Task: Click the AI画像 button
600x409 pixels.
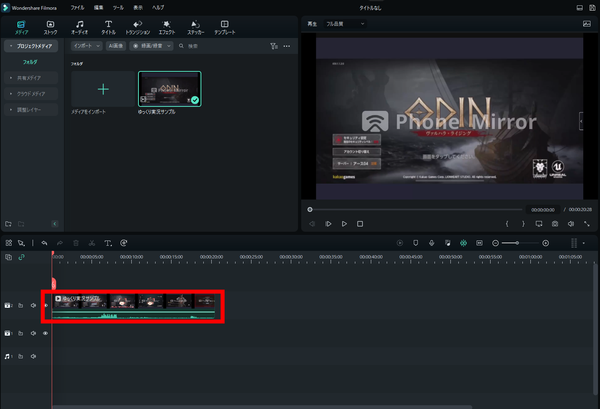Action: pos(116,46)
